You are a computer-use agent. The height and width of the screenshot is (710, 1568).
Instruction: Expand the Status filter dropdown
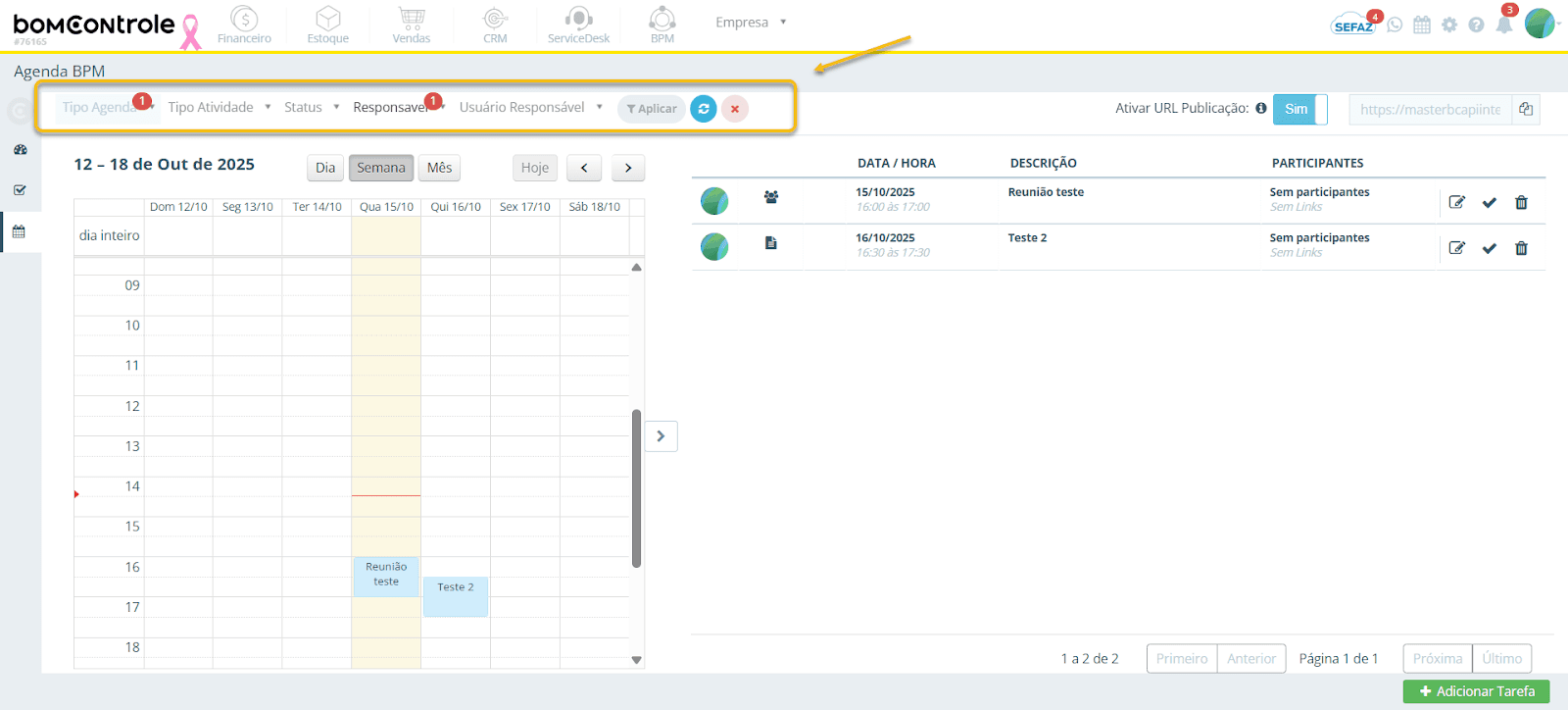click(x=312, y=107)
